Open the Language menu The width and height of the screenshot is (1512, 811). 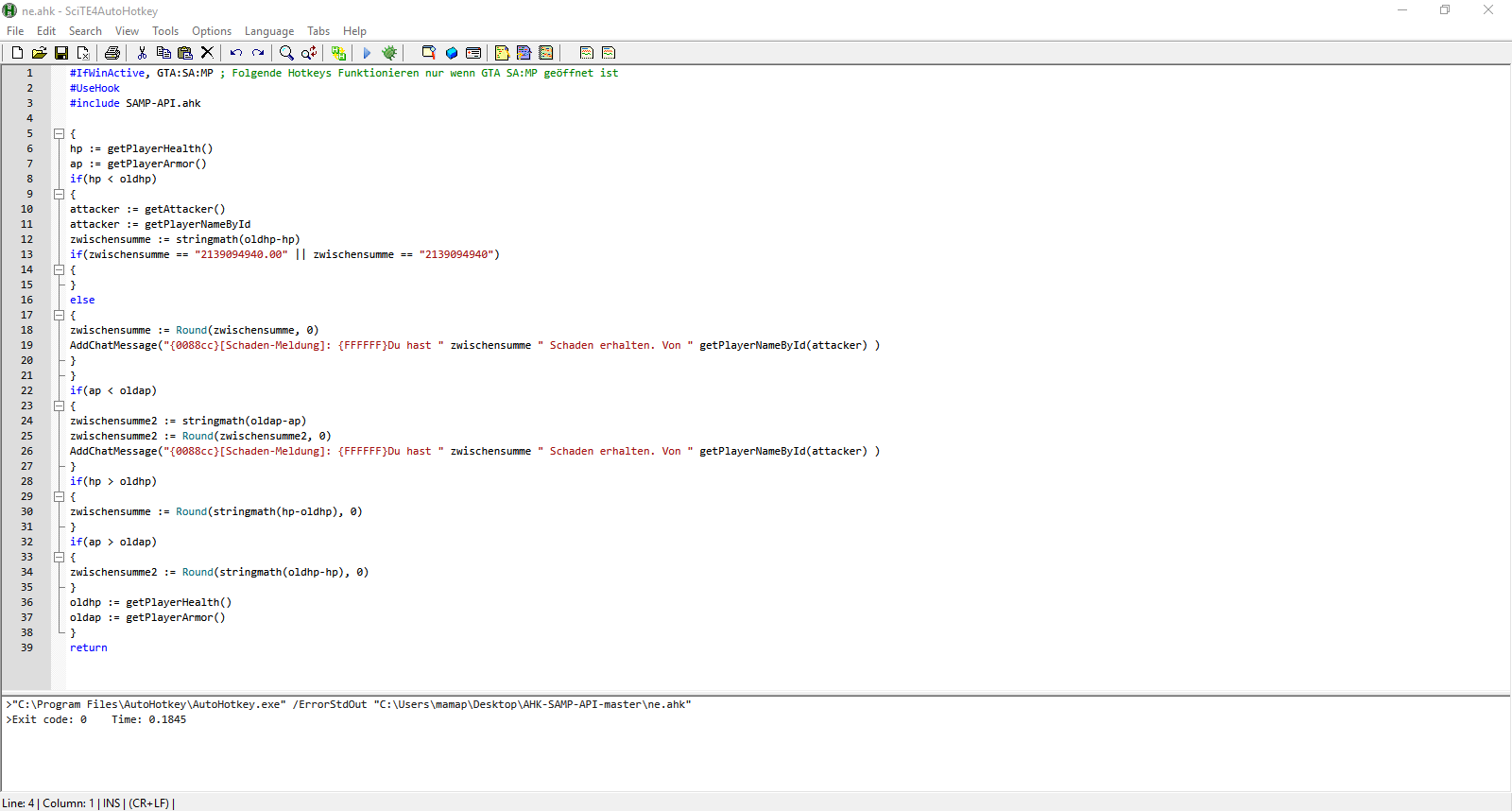[269, 31]
